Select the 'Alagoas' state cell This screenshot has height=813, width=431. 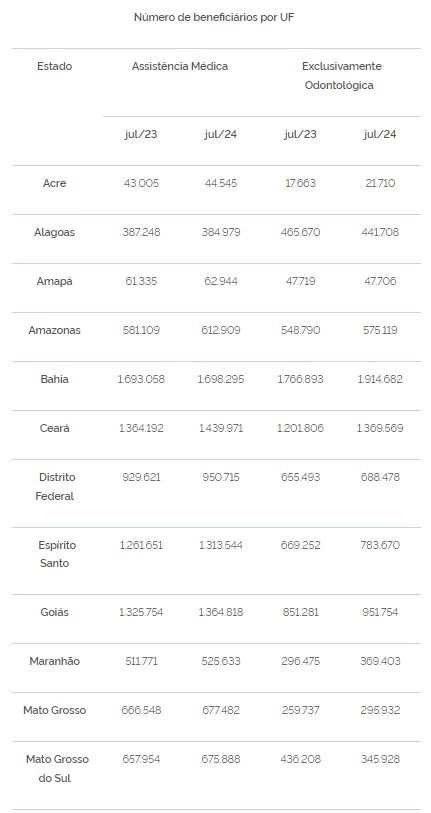click(54, 232)
